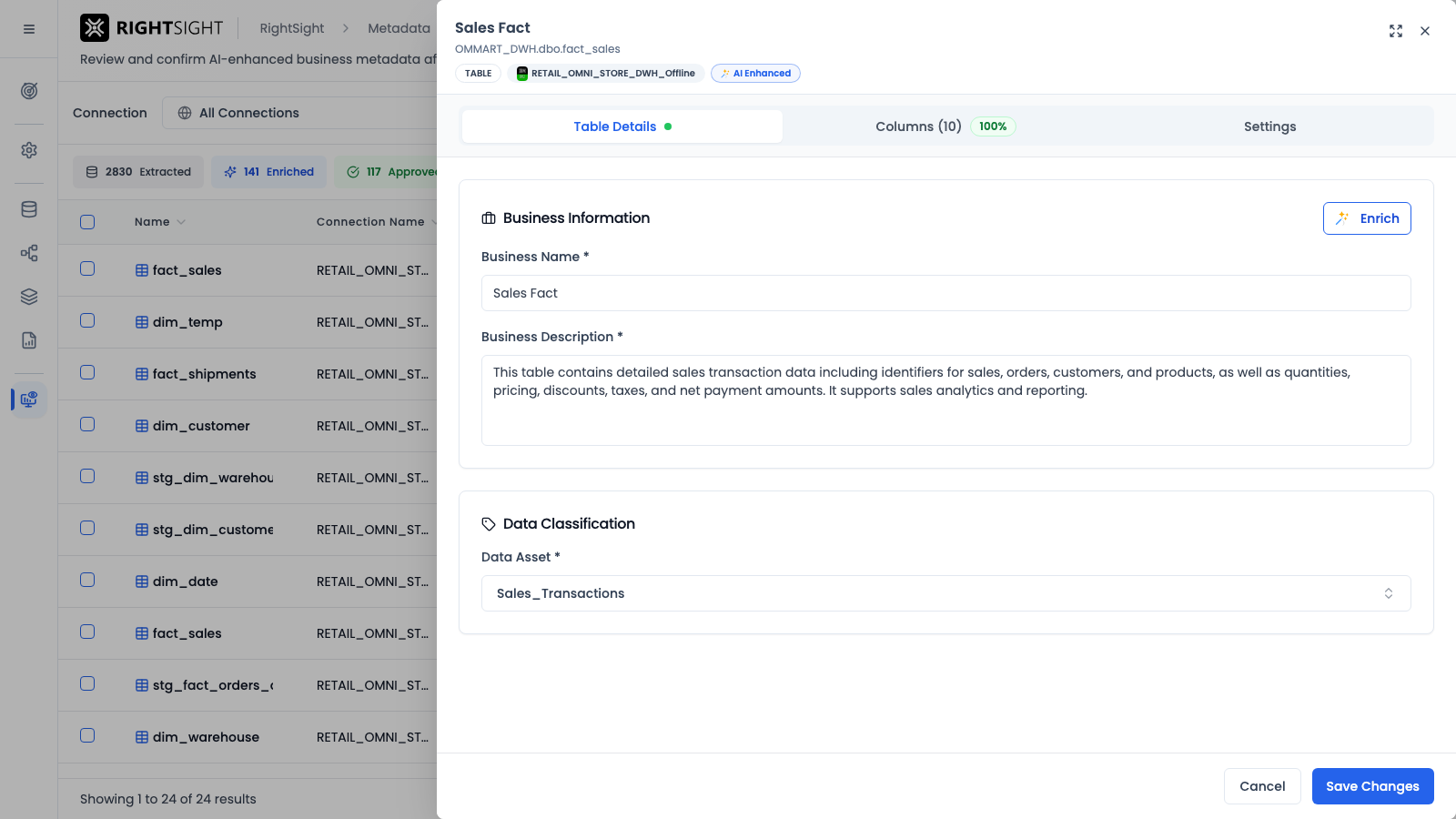Expand the panel to fullscreen
This screenshot has height=819, width=1456.
click(x=1396, y=31)
